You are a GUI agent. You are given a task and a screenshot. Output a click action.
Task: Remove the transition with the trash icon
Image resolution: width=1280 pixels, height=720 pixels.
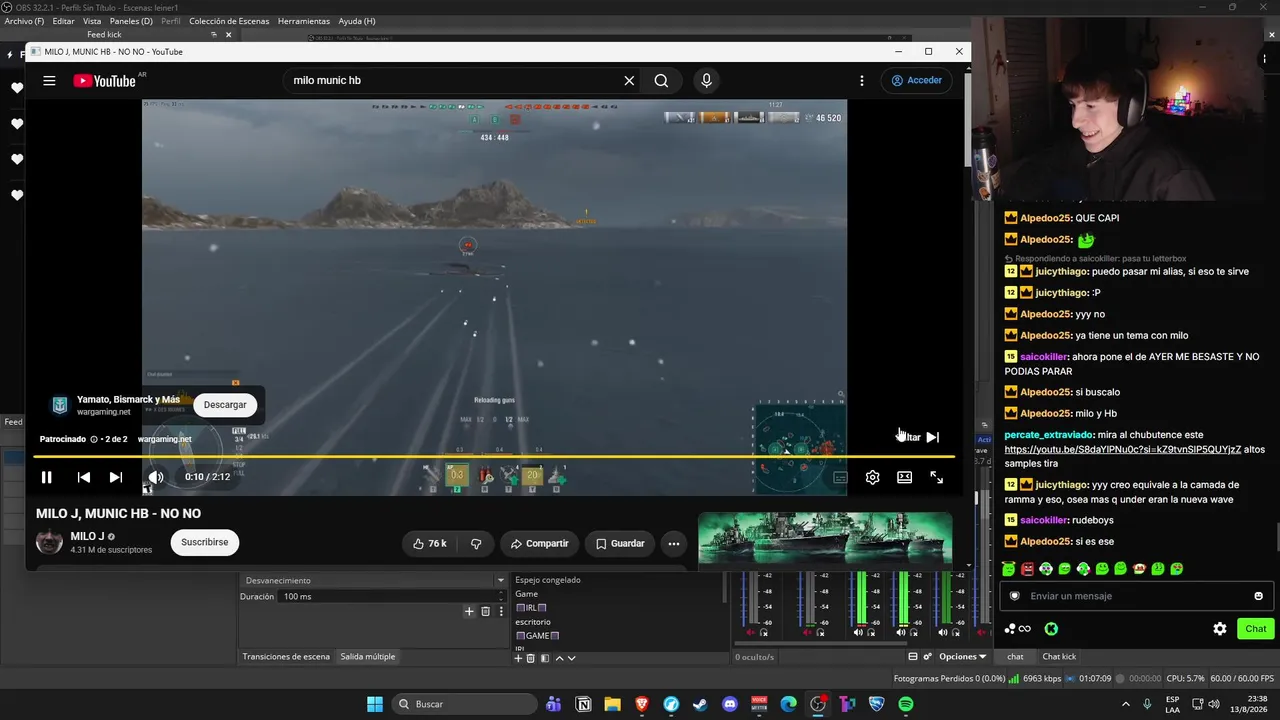[x=486, y=611]
